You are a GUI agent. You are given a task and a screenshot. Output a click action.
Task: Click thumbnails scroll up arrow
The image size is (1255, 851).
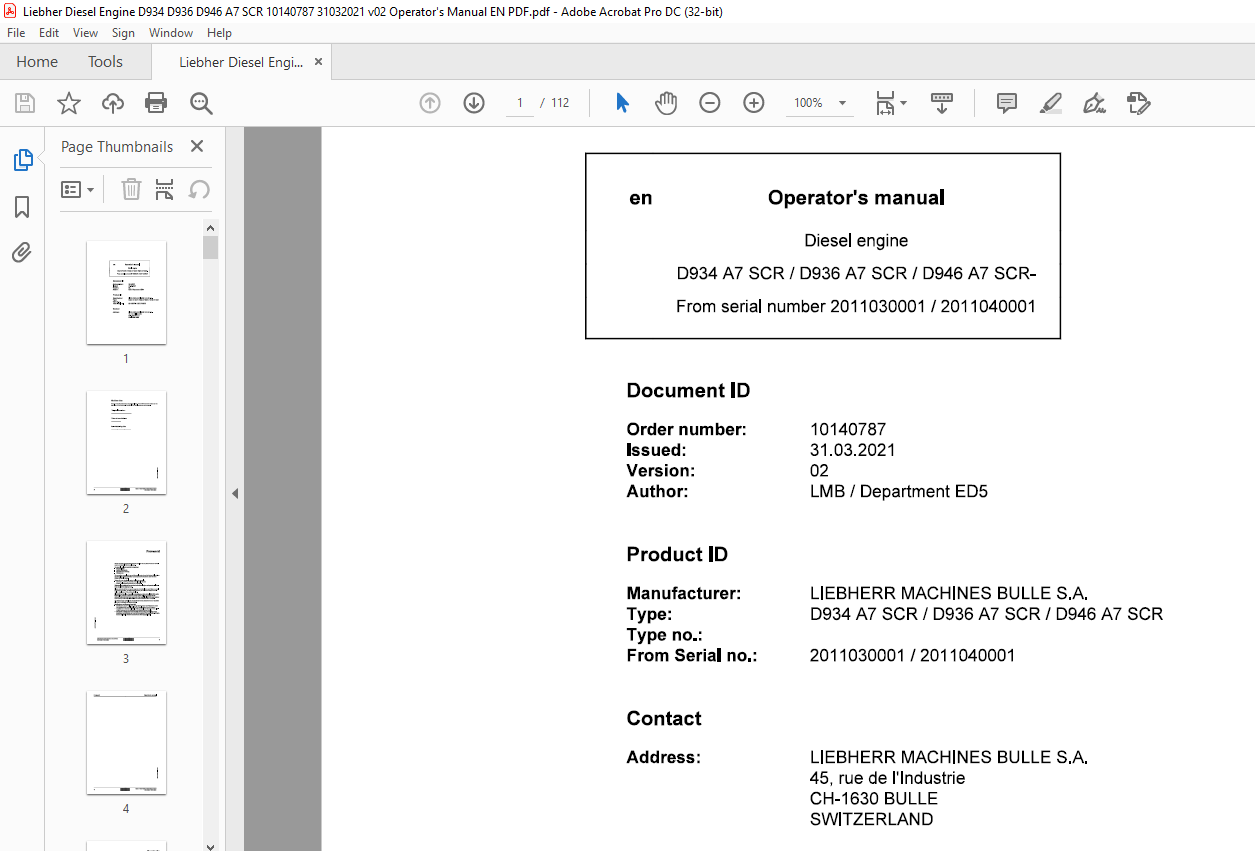click(x=210, y=226)
